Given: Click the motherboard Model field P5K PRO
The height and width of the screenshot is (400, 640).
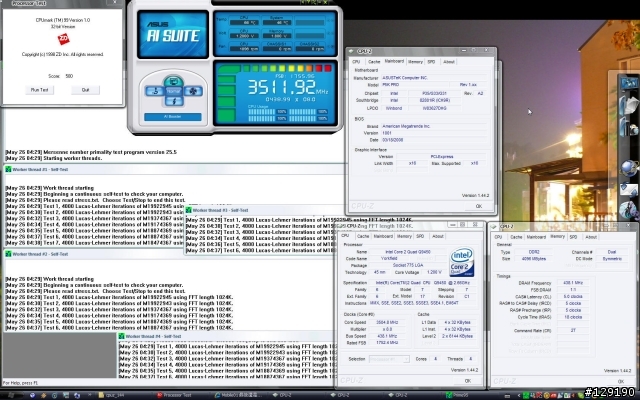Looking at the screenshot, I should tap(413, 85).
